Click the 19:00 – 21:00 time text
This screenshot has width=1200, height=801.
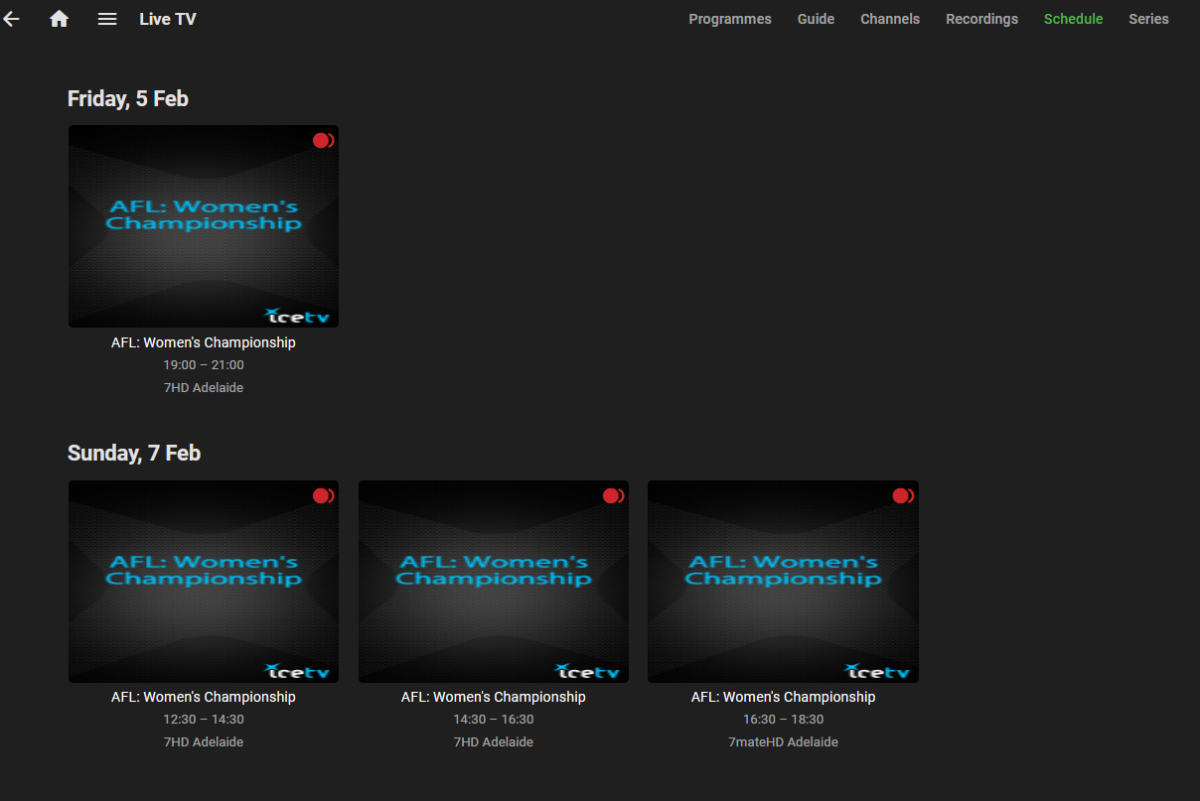coord(204,365)
